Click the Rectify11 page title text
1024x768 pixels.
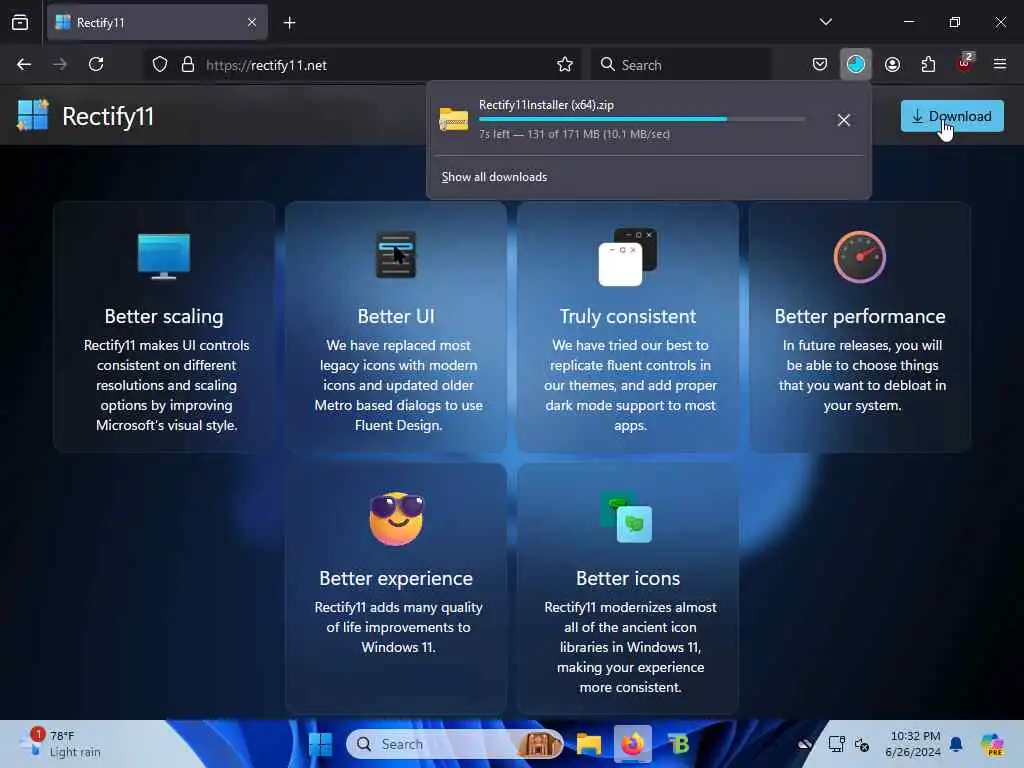(x=108, y=117)
